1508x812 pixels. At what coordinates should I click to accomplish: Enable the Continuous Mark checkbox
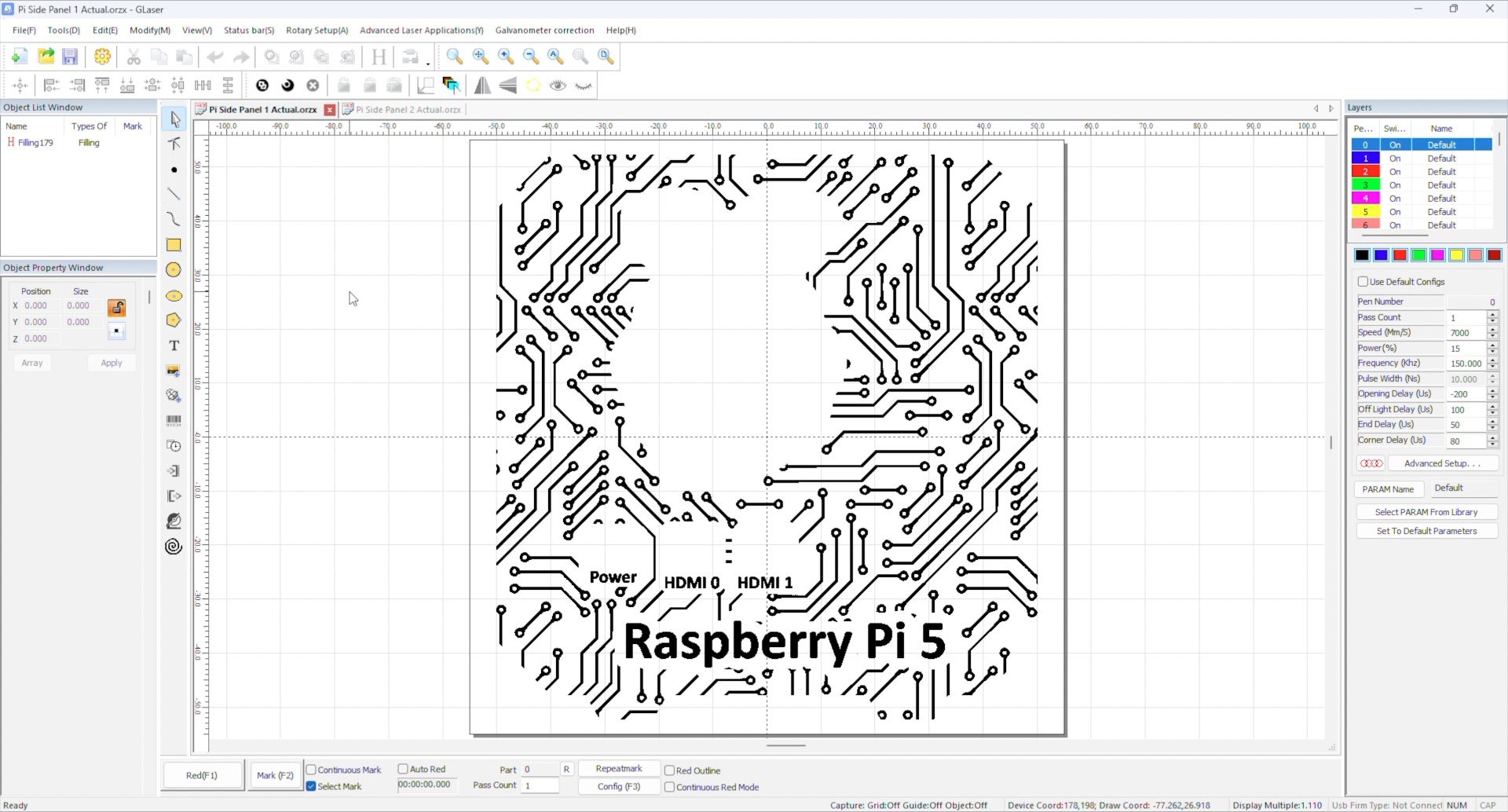coord(311,770)
